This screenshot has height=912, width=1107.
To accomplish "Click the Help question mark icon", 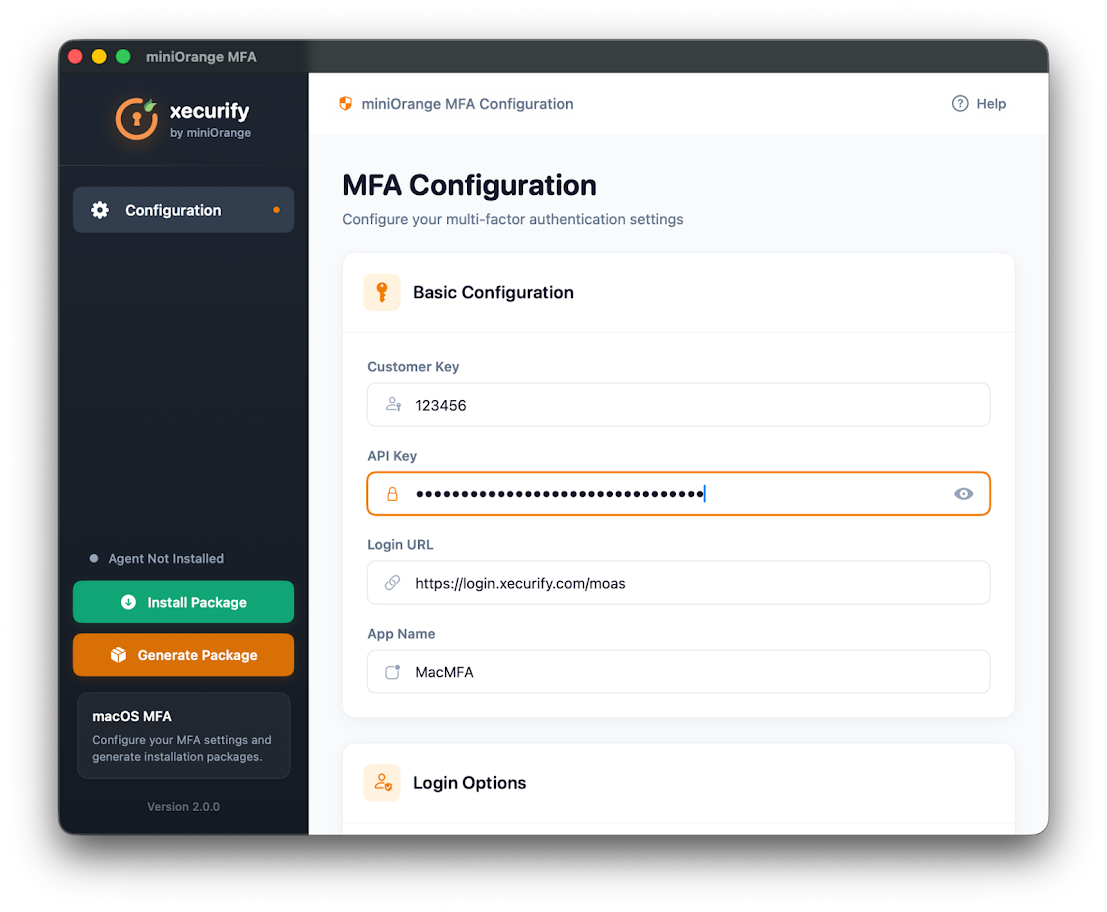I will click(x=959, y=104).
